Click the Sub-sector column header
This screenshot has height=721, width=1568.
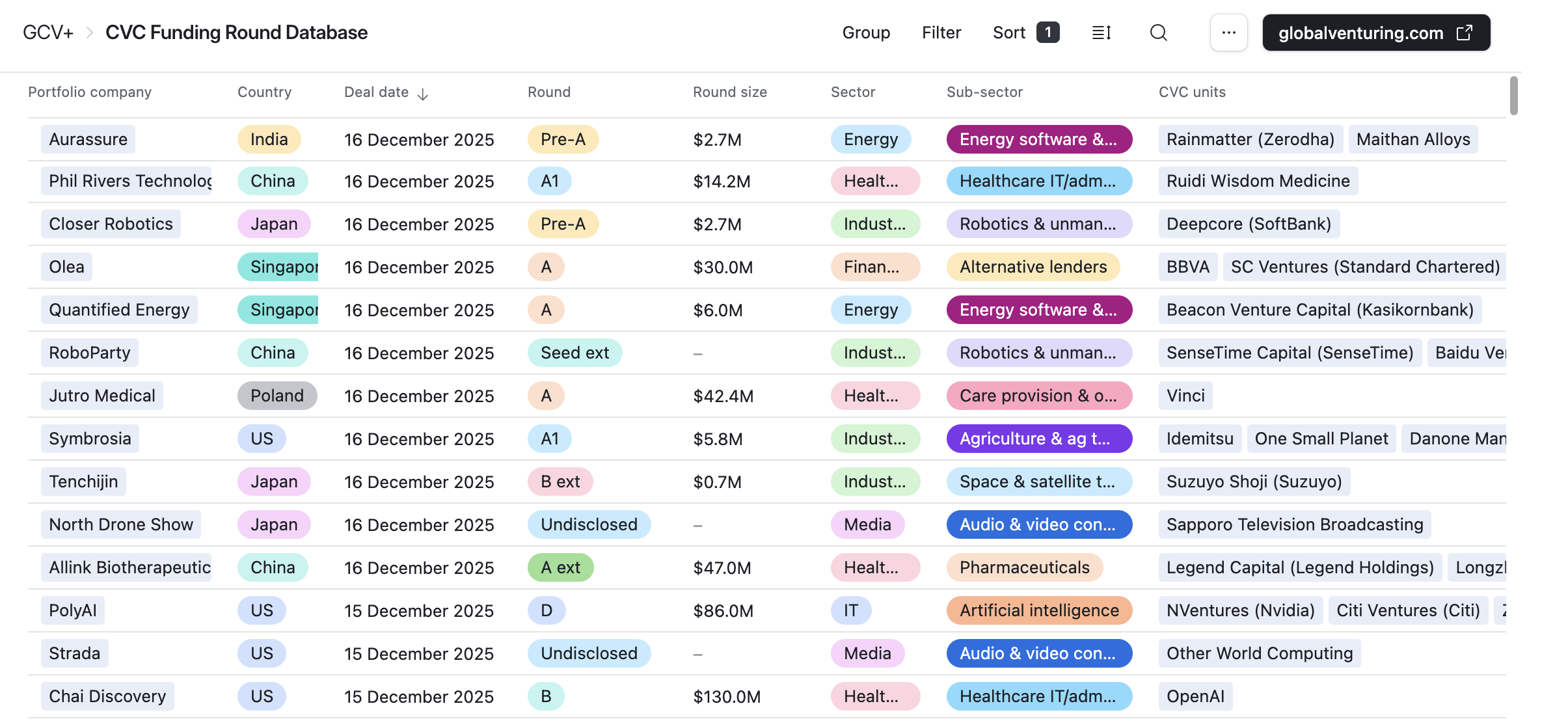coord(984,92)
